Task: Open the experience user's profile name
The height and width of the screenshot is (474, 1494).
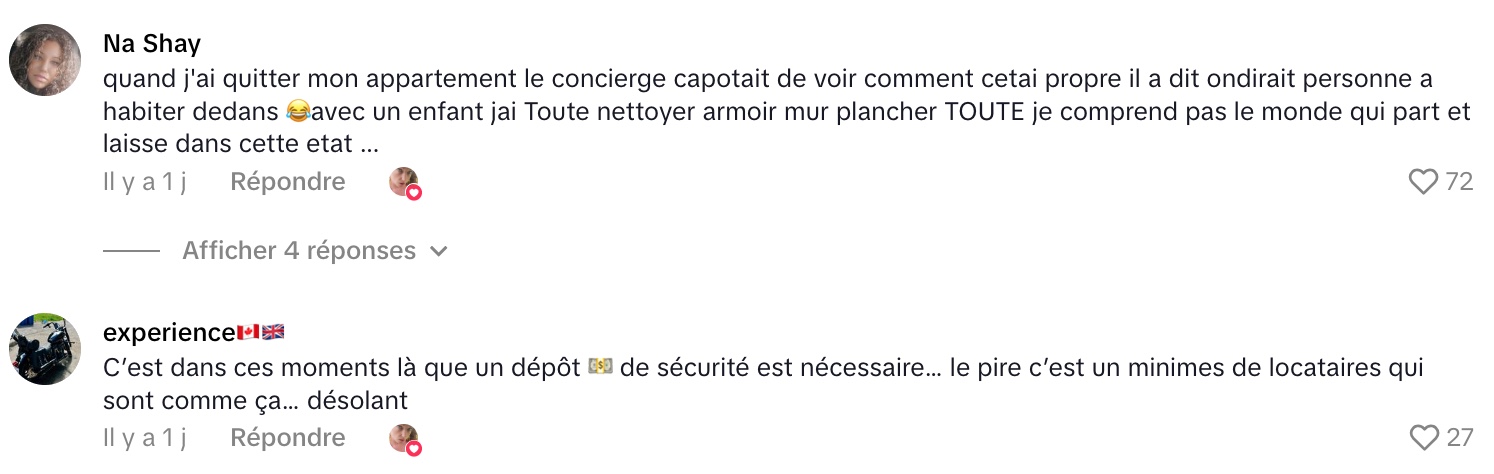Action: (x=169, y=333)
